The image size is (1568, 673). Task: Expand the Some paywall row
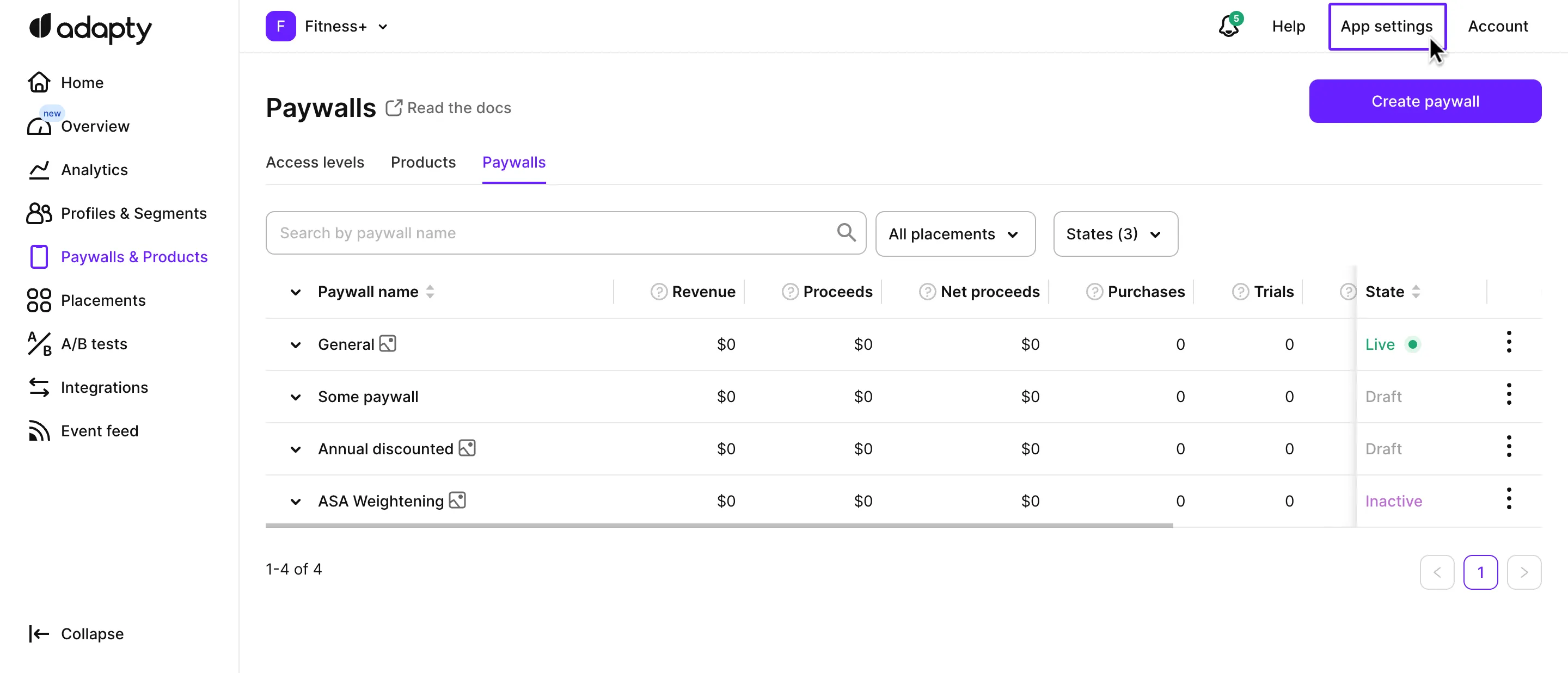tap(295, 397)
